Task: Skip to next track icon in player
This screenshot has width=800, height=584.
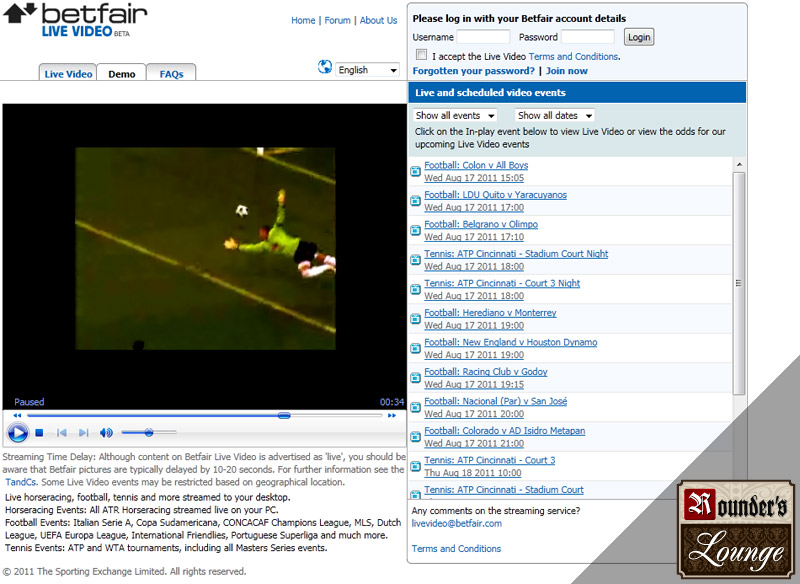Action: coord(84,433)
